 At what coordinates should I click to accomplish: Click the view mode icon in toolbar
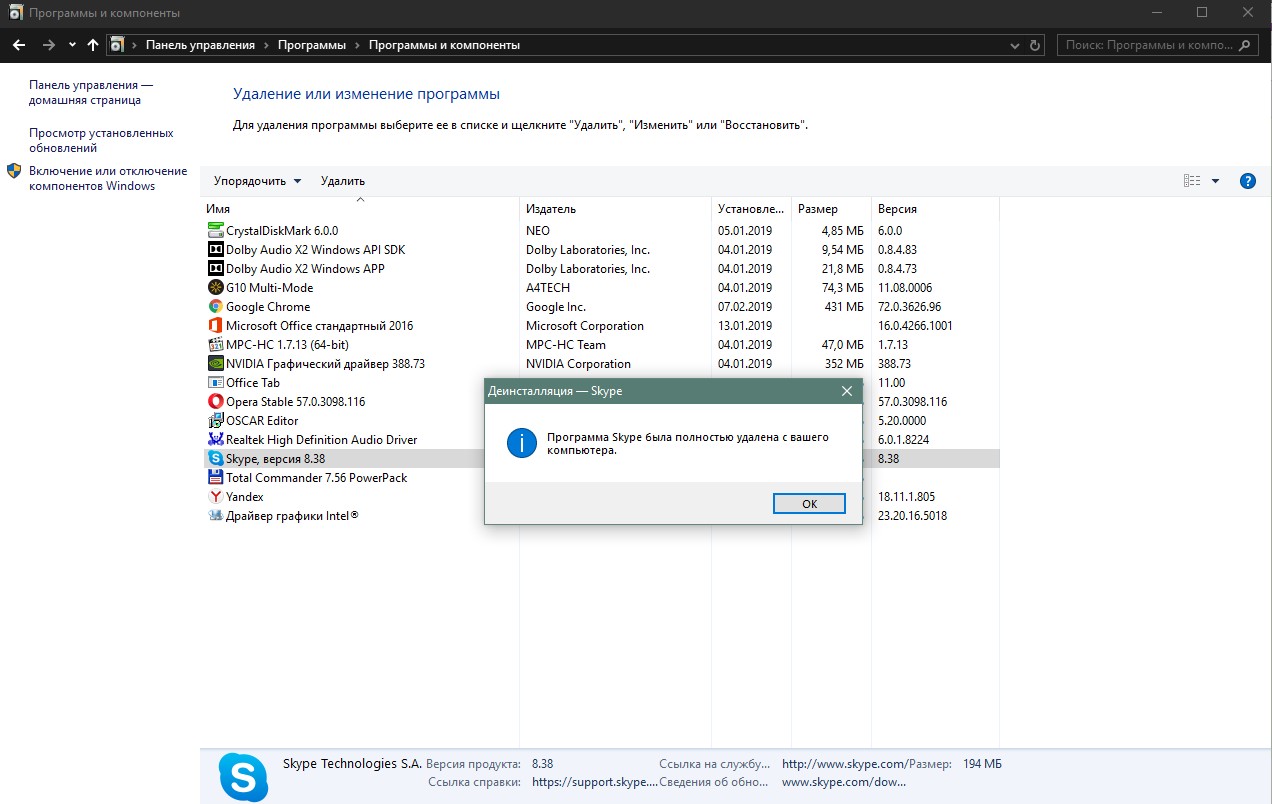click(x=1192, y=181)
